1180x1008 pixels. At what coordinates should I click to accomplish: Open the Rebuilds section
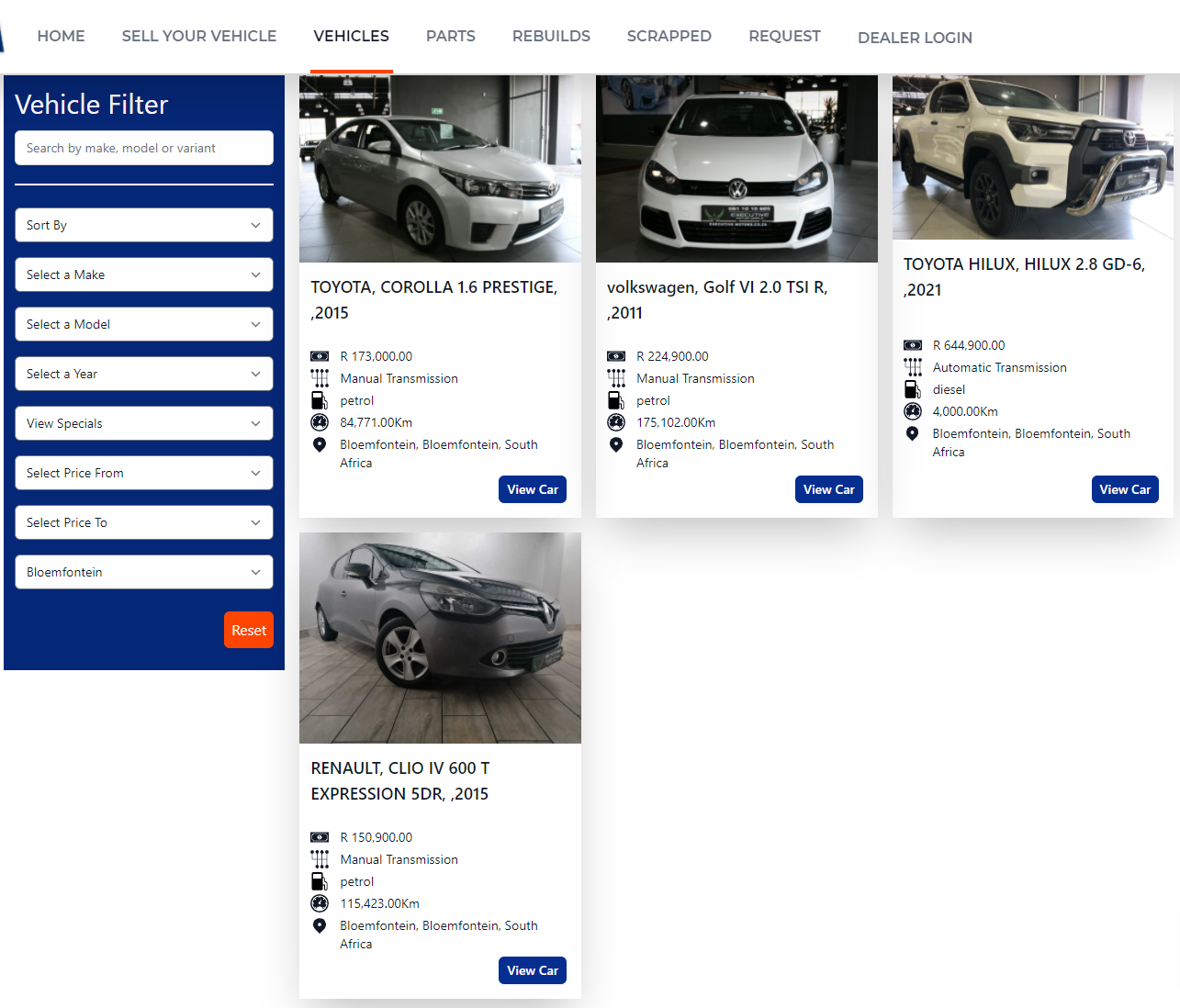(551, 36)
